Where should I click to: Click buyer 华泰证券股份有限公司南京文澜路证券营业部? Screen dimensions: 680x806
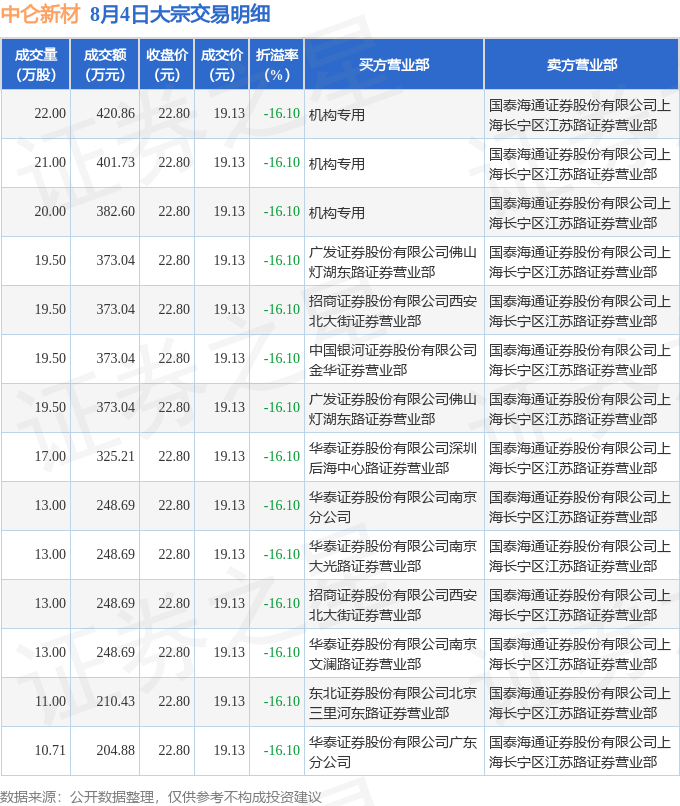click(x=393, y=654)
